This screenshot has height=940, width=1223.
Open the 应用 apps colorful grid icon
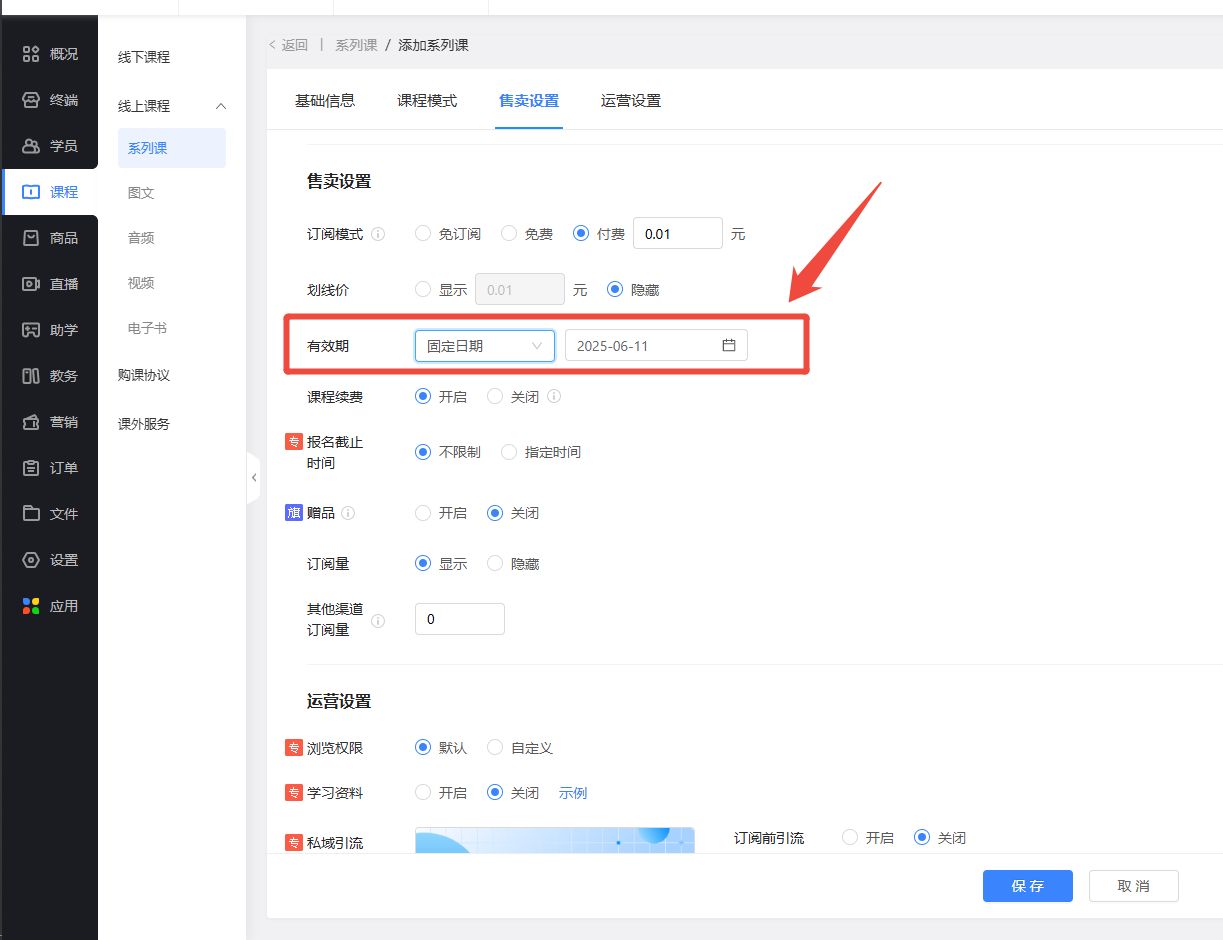[x=31, y=606]
